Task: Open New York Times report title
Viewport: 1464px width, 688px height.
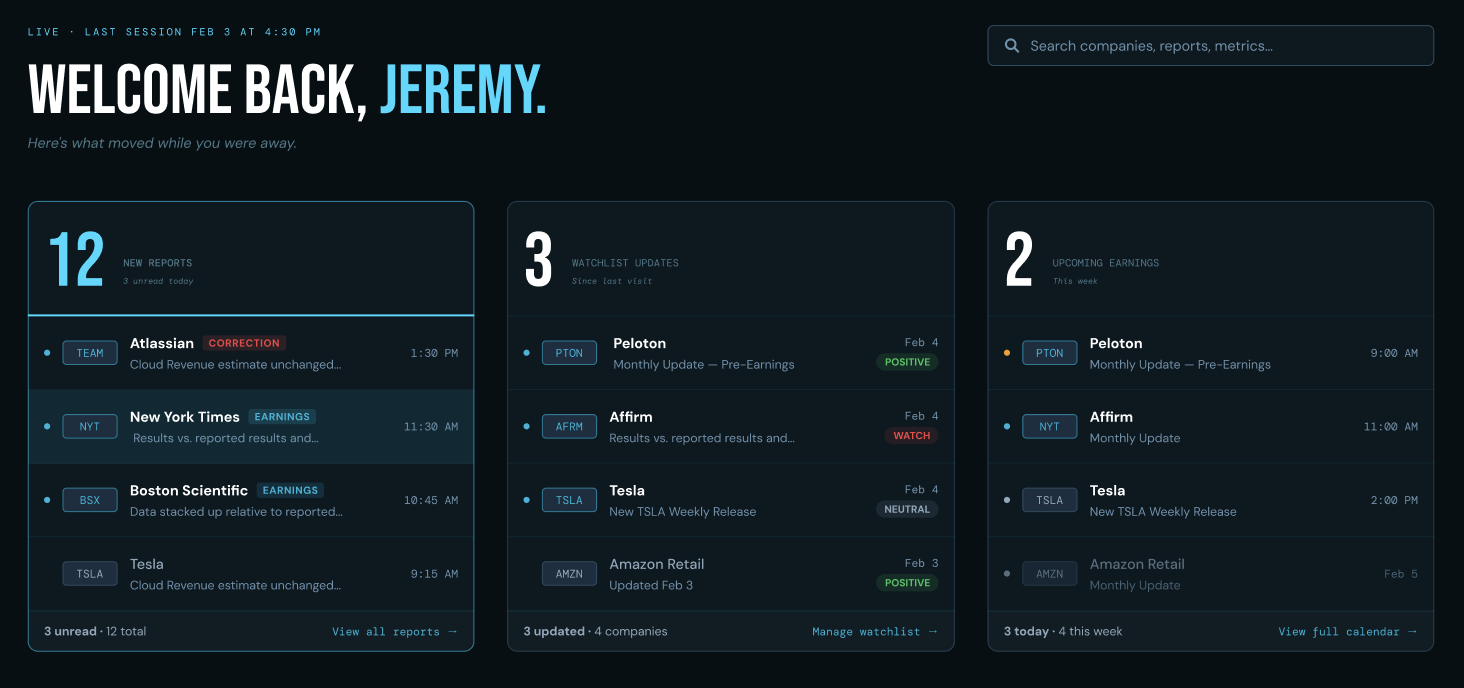Action: point(185,417)
